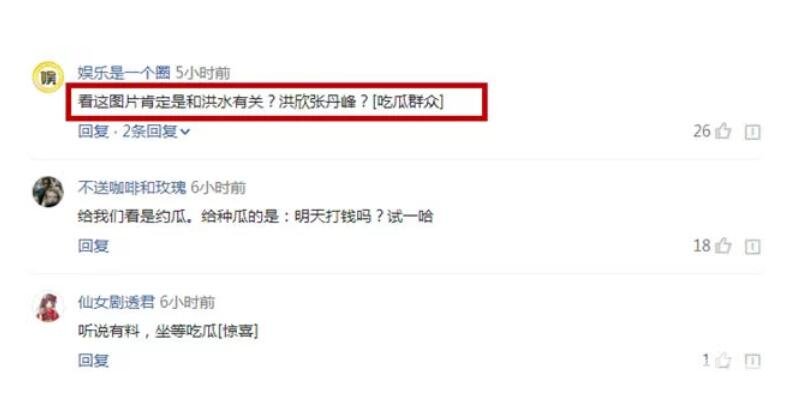Like the comment by 不送咖啡和玫瑰
The width and height of the screenshot is (795, 413).
coord(723,246)
